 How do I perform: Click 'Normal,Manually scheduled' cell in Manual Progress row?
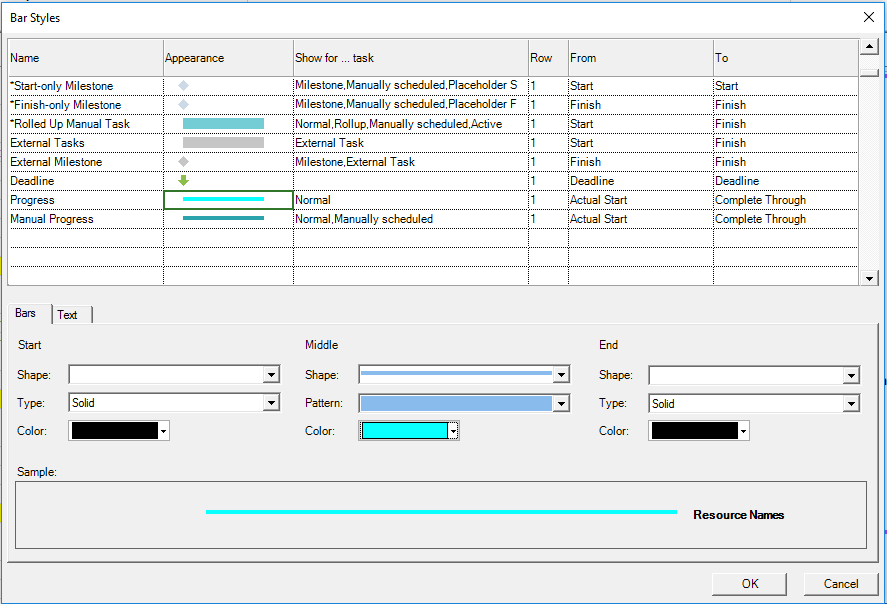pyautogui.click(x=411, y=219)
